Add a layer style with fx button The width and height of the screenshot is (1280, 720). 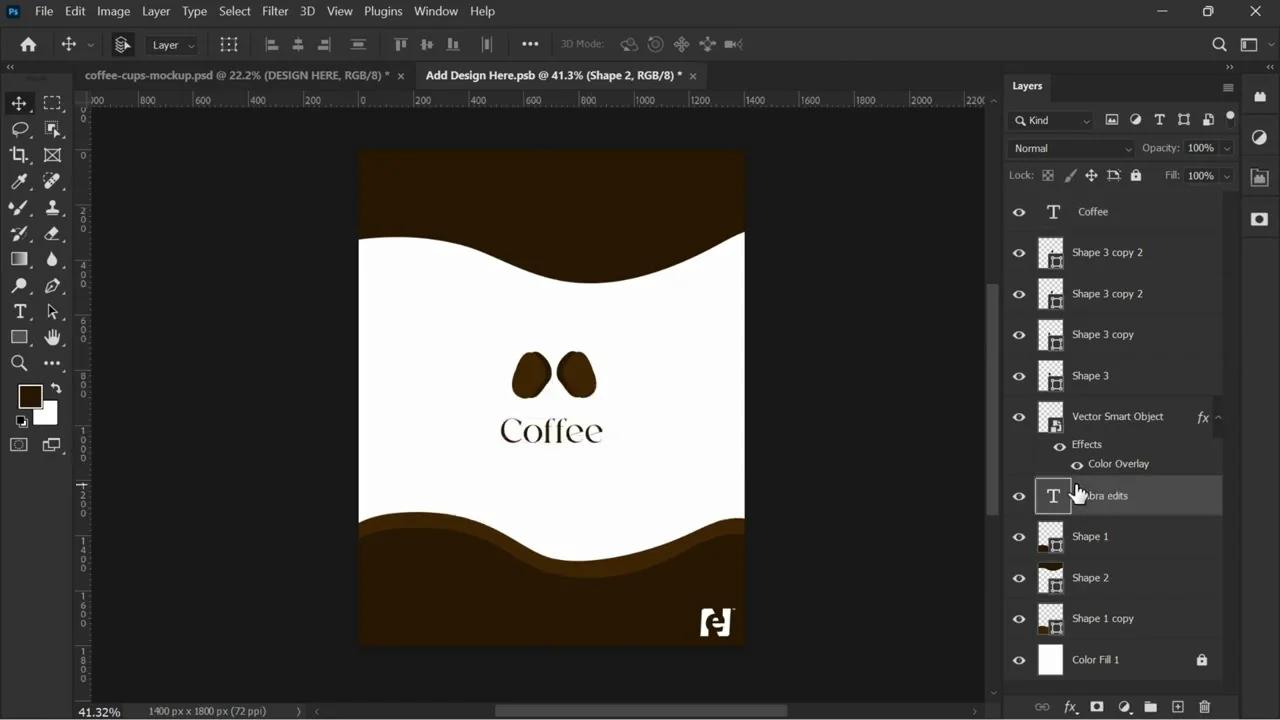(1070, 707)
